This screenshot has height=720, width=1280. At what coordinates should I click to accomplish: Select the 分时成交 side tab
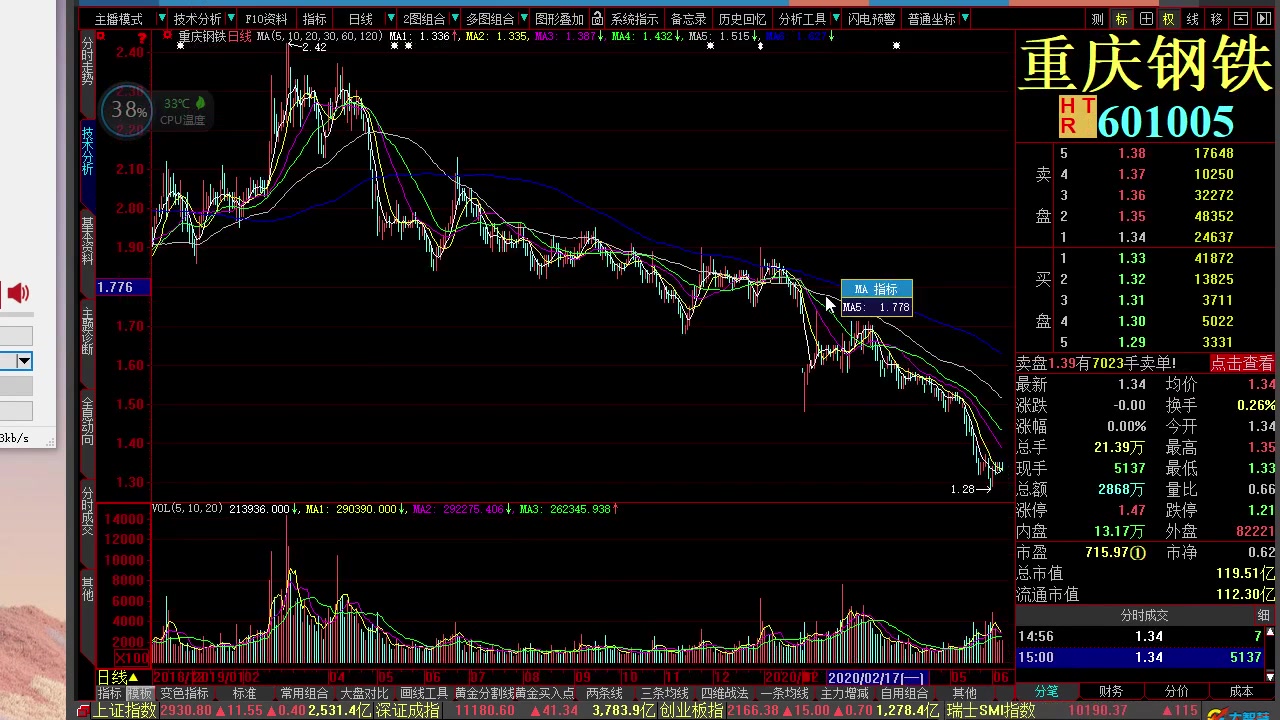click(x=88, y=511)
